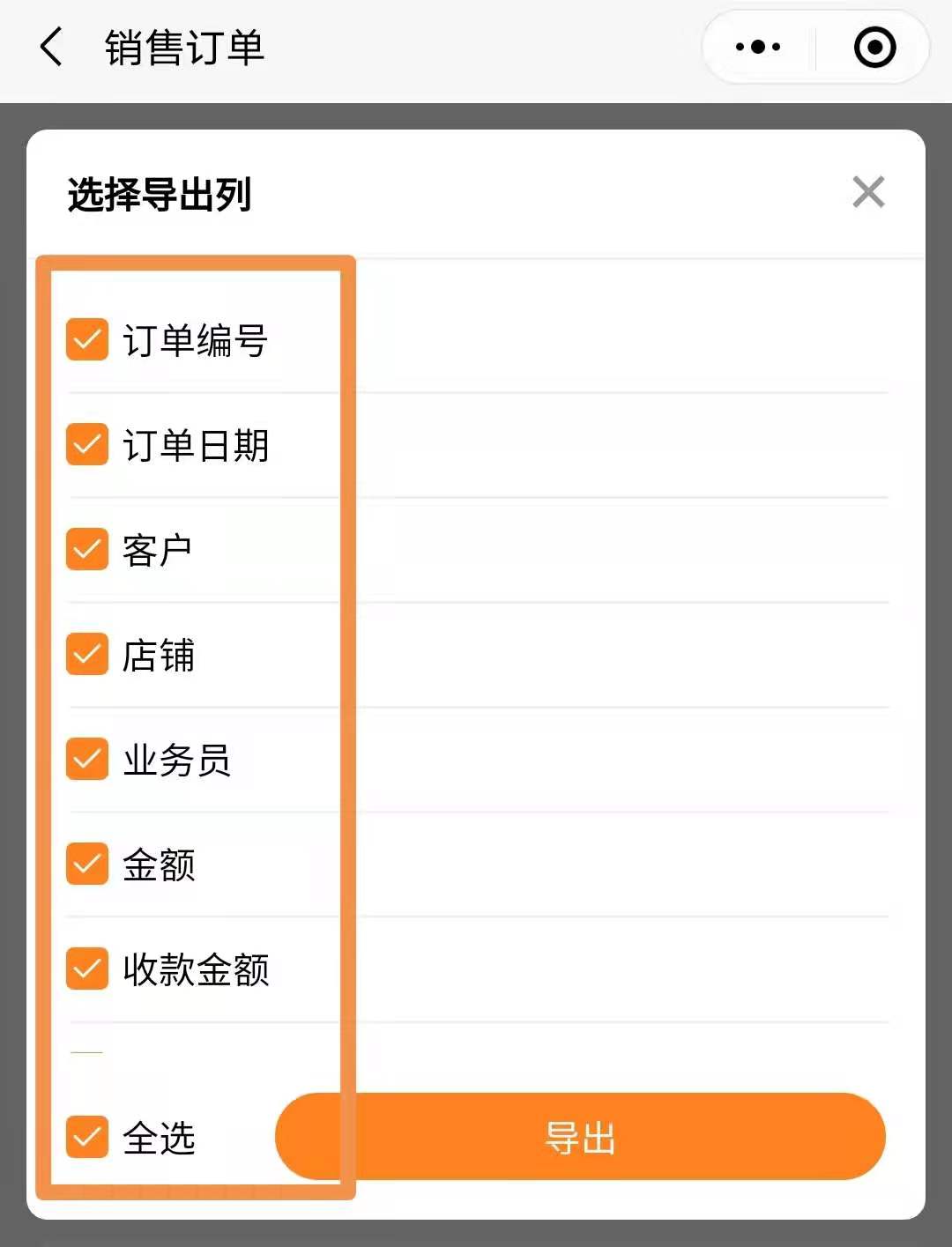952x1247 pixels.
Task: Disable the 金额 column checkbox
Action: [x=87, y=864]
